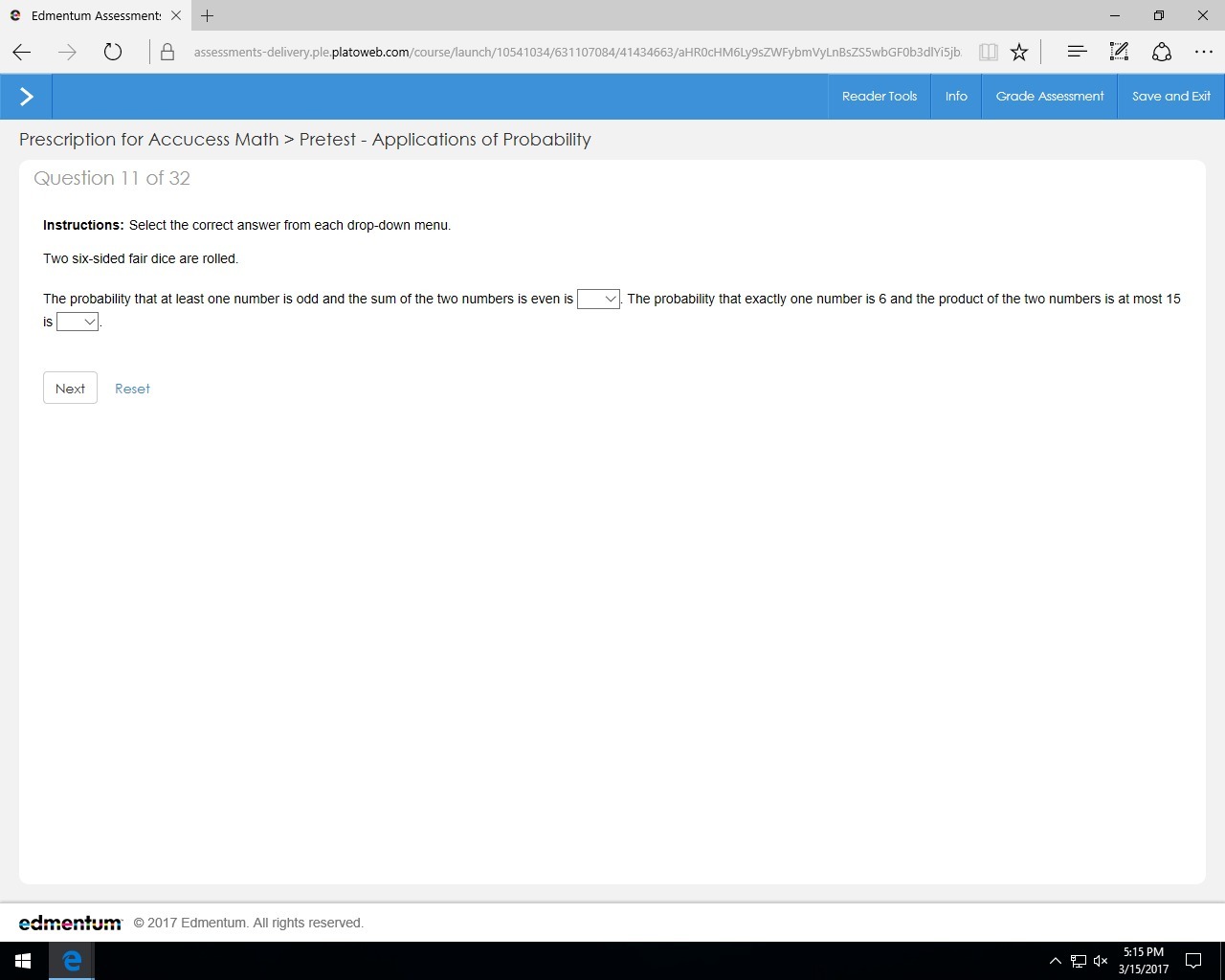Show hidden system tray icons
This screenshot has width=1225, height=980.
click(x=1055, y=961)
